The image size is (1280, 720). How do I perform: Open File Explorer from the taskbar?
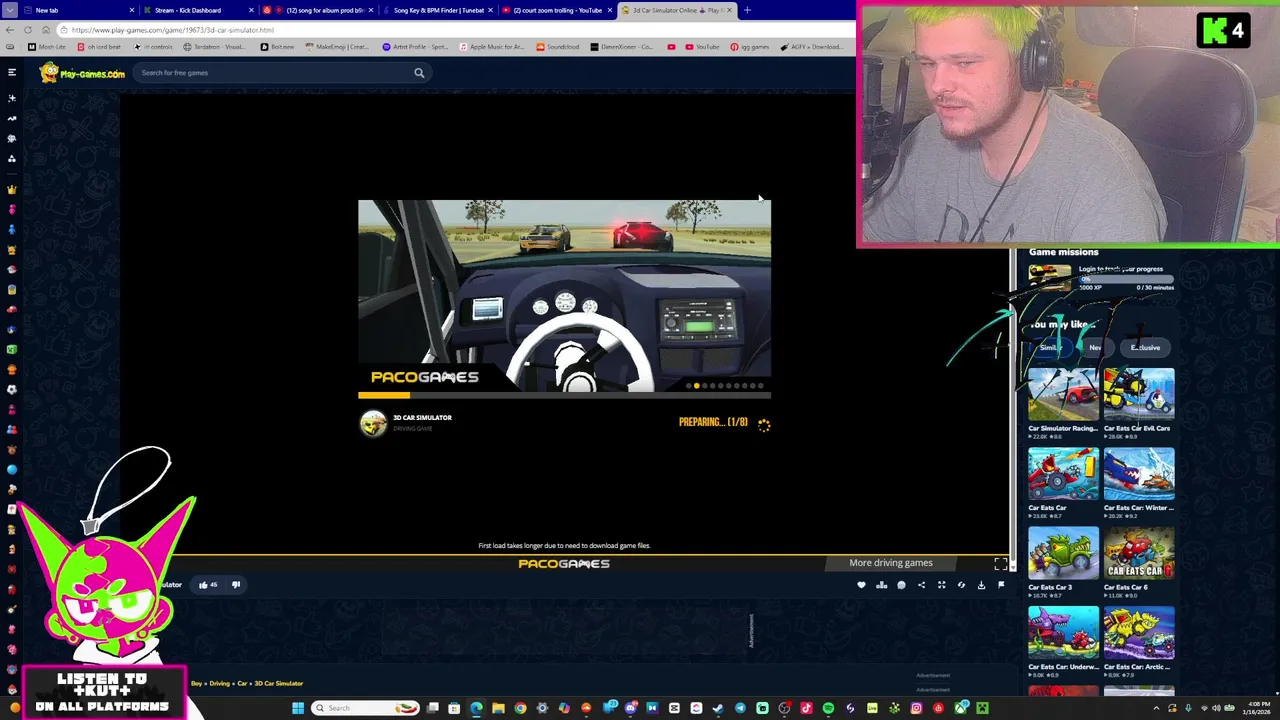pos(498,708)
